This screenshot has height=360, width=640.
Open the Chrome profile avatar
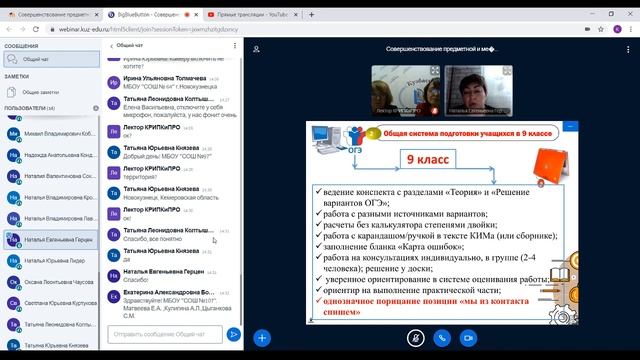tap(618, 29)
